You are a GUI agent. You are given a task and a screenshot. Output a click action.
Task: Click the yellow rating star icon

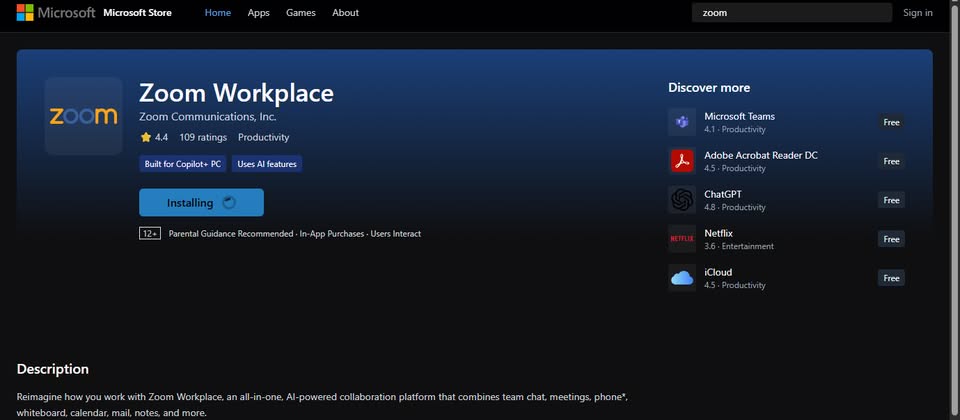click(x=146, y=137)
